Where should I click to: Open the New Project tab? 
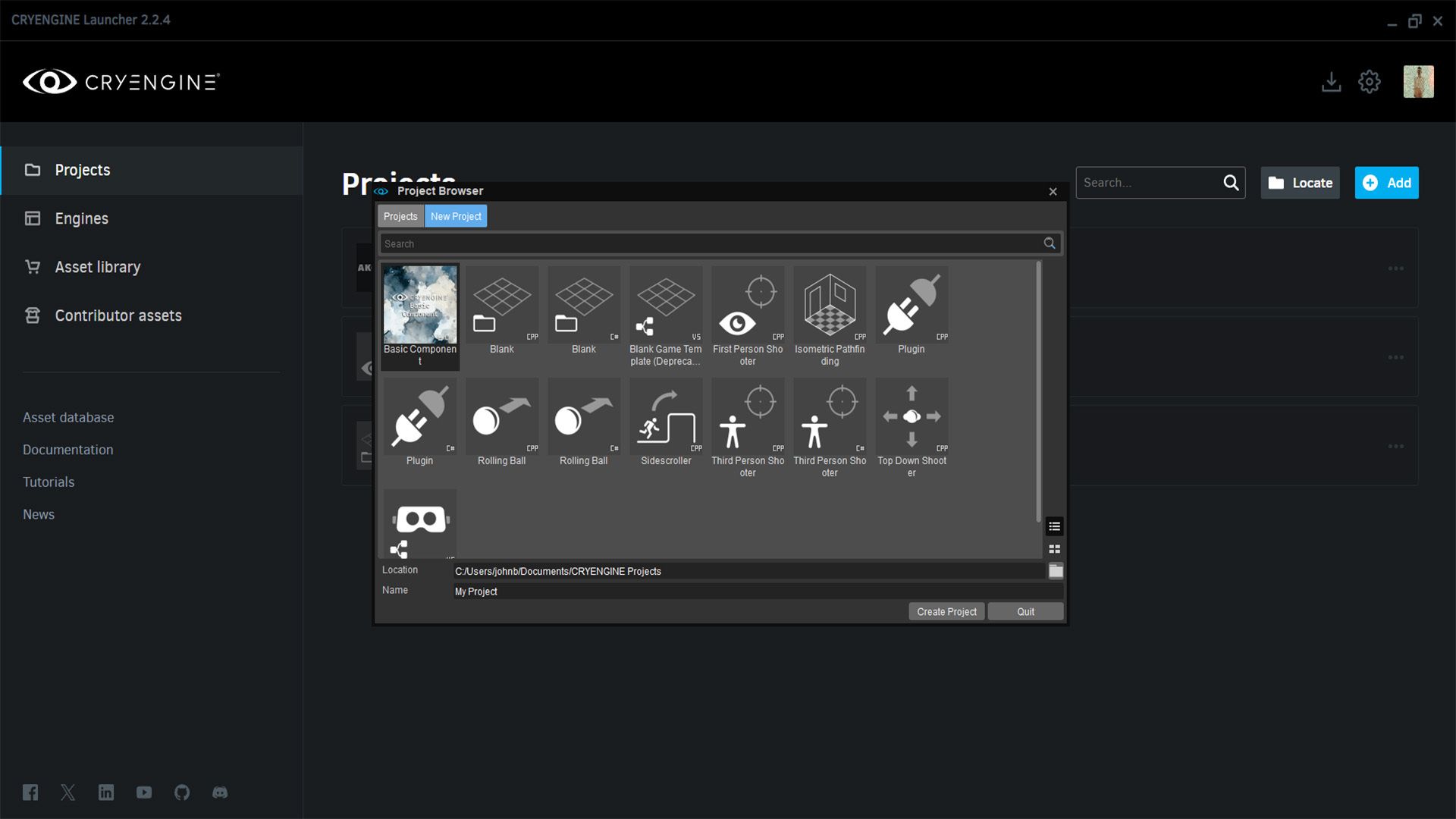[456, 216]
